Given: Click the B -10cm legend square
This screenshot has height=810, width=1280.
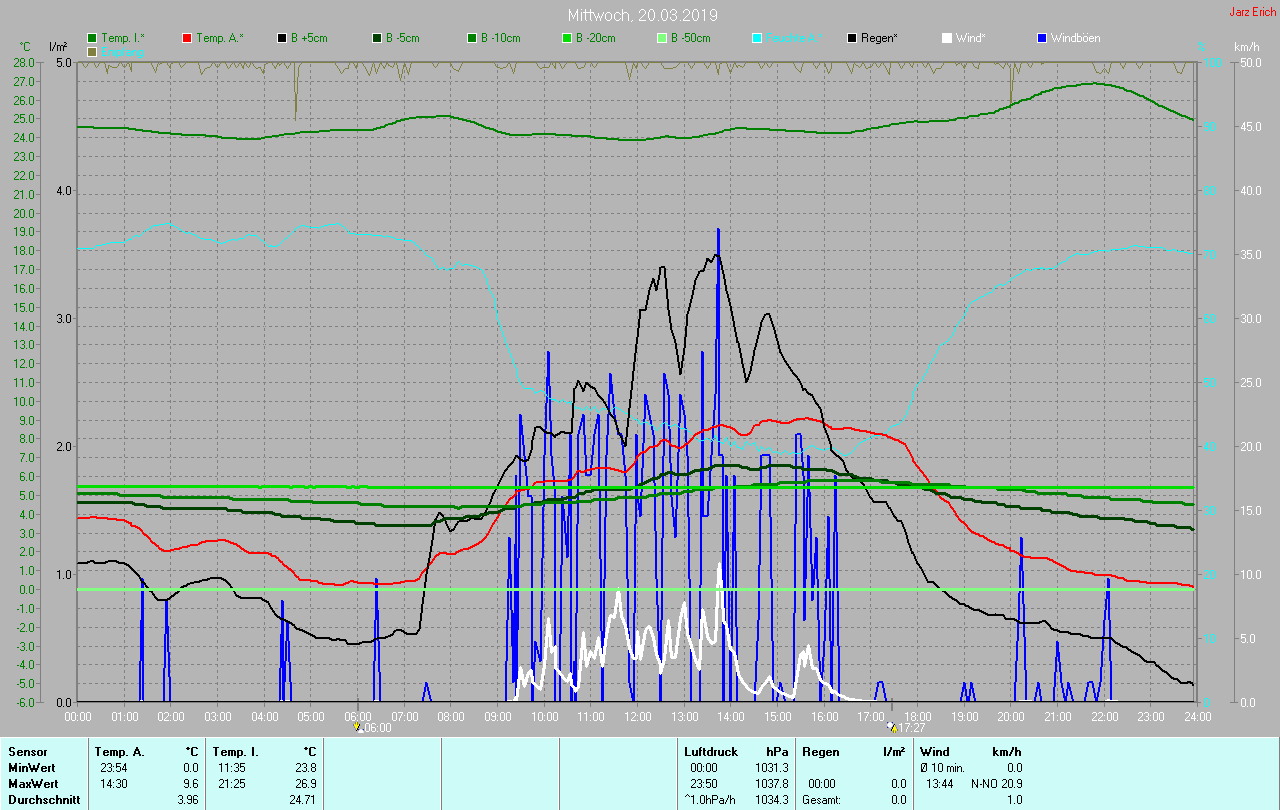Looking at the screenshot, I should pos(472,38).
